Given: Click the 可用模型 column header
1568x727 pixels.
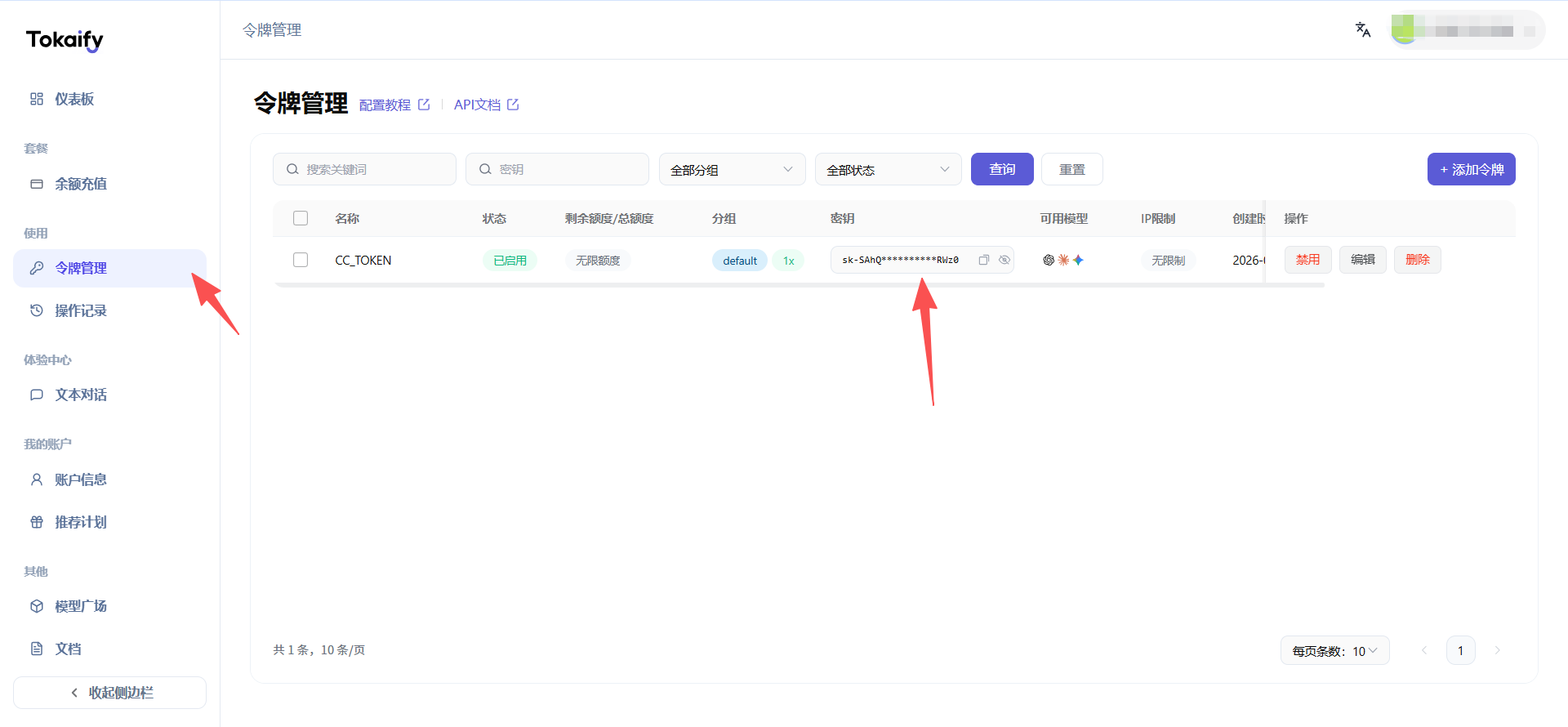Looking at the screenshot, I should pos(1064,218).
